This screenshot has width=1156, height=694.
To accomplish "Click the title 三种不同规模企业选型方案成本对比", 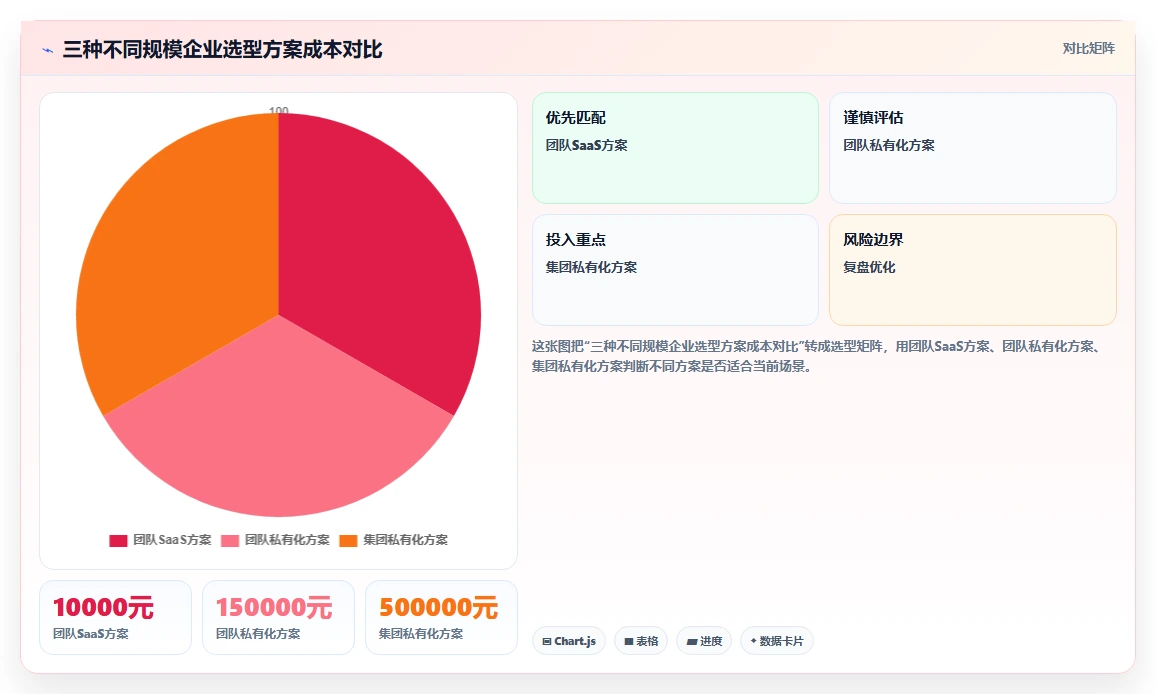I will 223,49.
